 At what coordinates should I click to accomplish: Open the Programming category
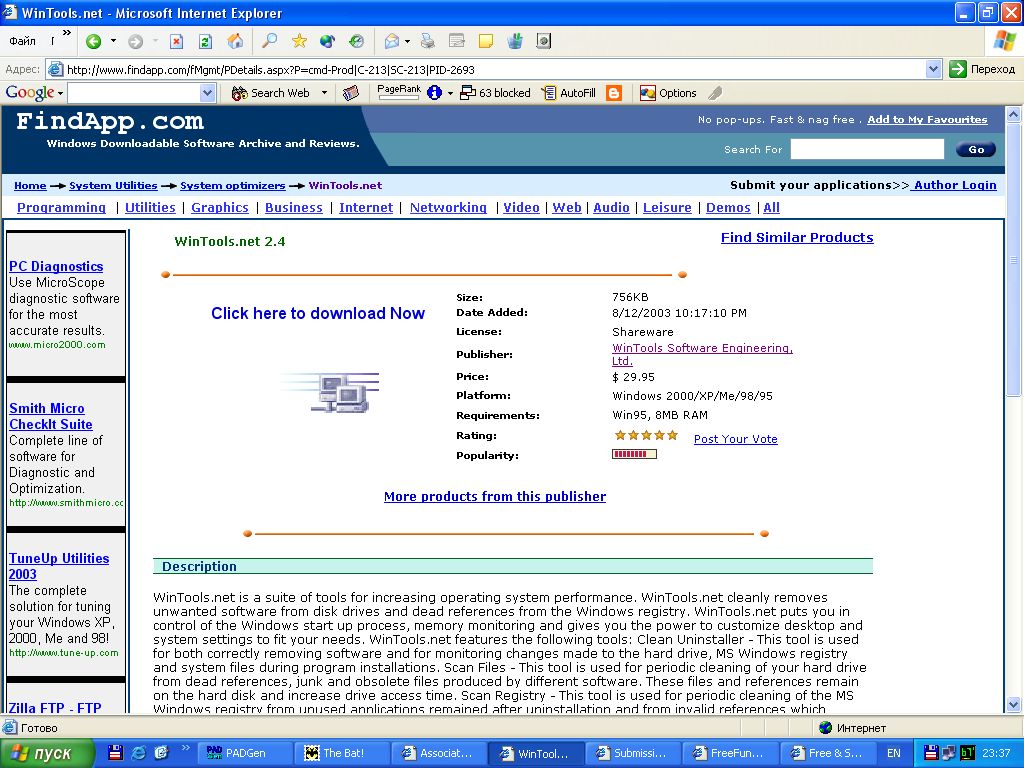coord(61,208)
